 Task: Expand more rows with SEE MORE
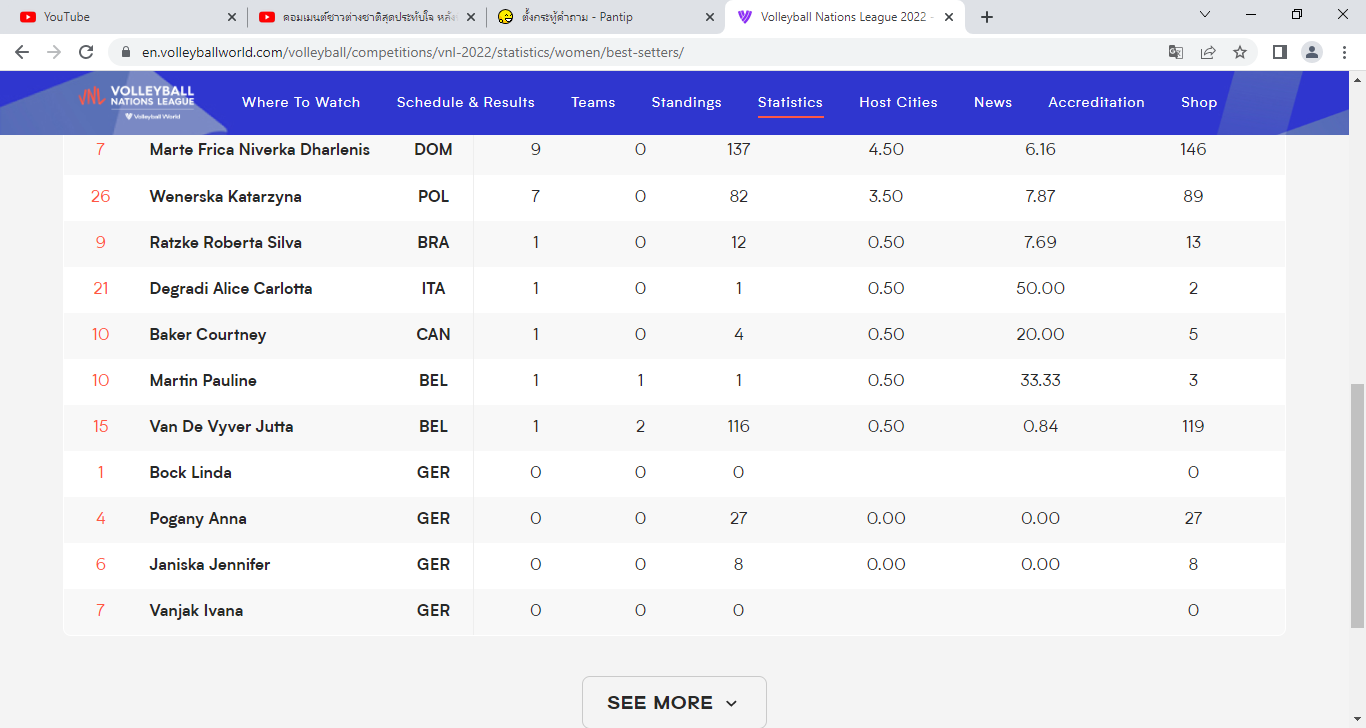click(x=673, y=702)
